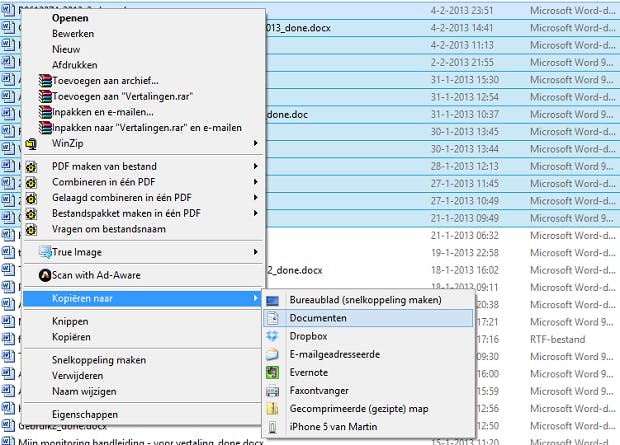Select E-mailgeadresseerde in the submenu
Image resolution: width=620 pixels, height=445 pixels.
pos(335,354)
